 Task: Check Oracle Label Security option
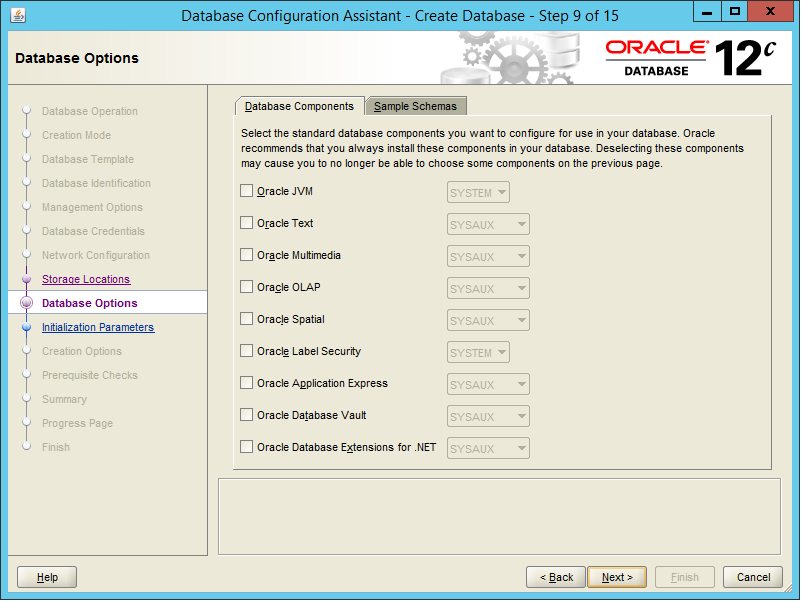coord(246,351)
